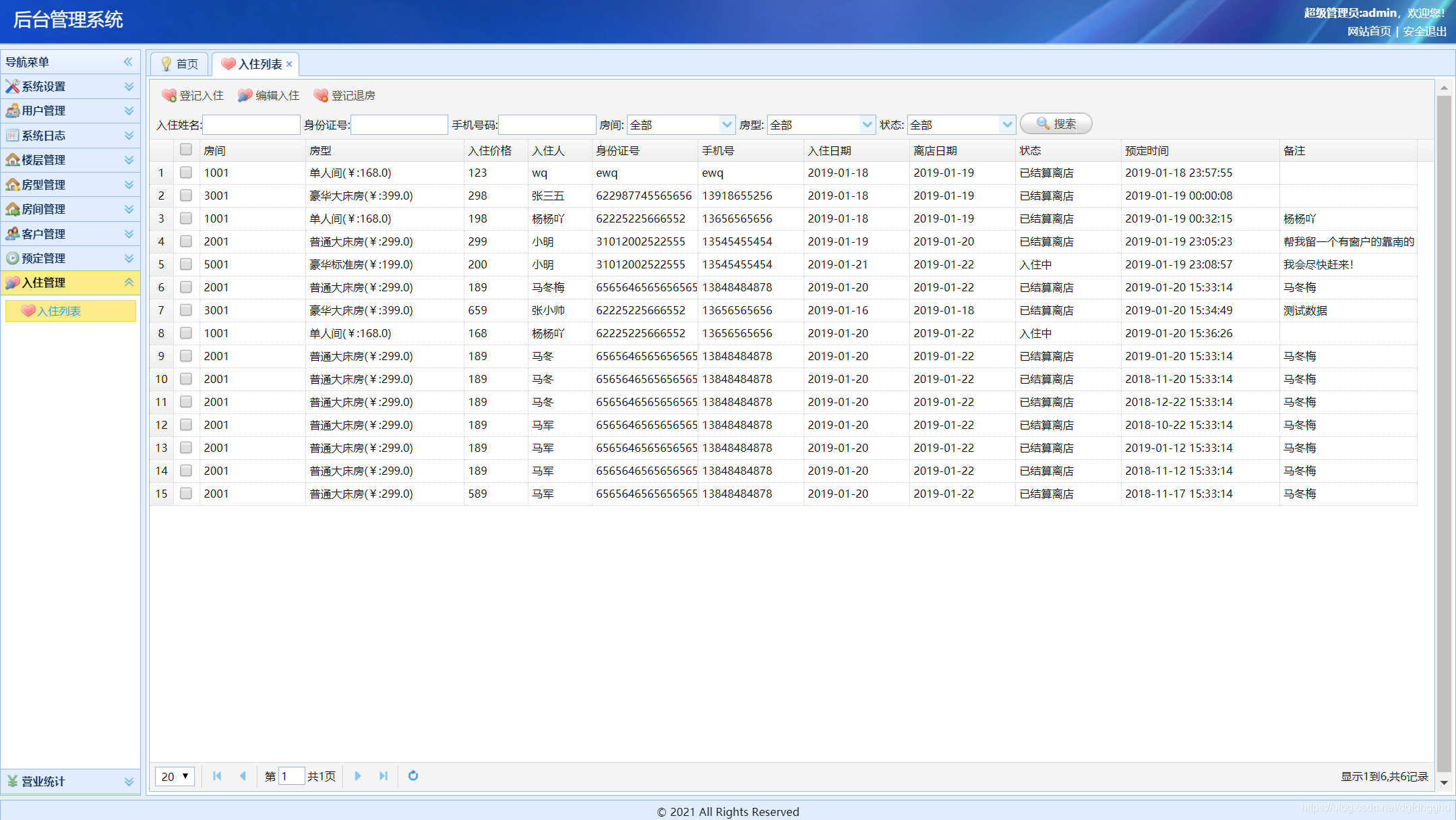The image size is (1456, 820).
Task: Click the 楼层管理 house icon
Action: tap(12, 160)
